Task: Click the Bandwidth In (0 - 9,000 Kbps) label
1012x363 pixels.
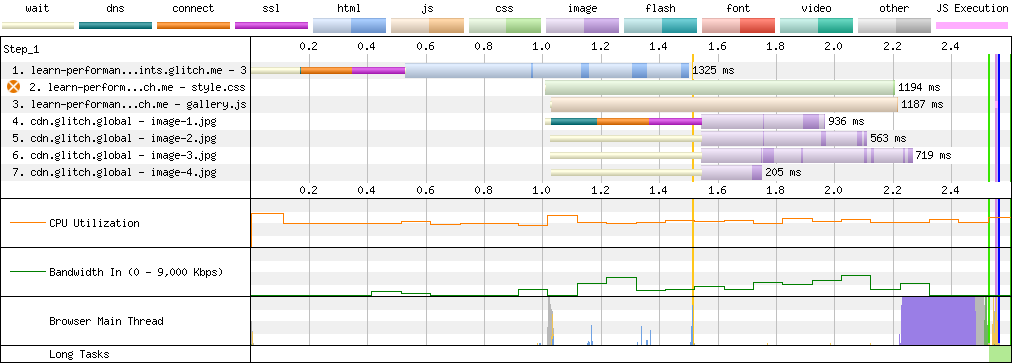Action: [136, 272]
